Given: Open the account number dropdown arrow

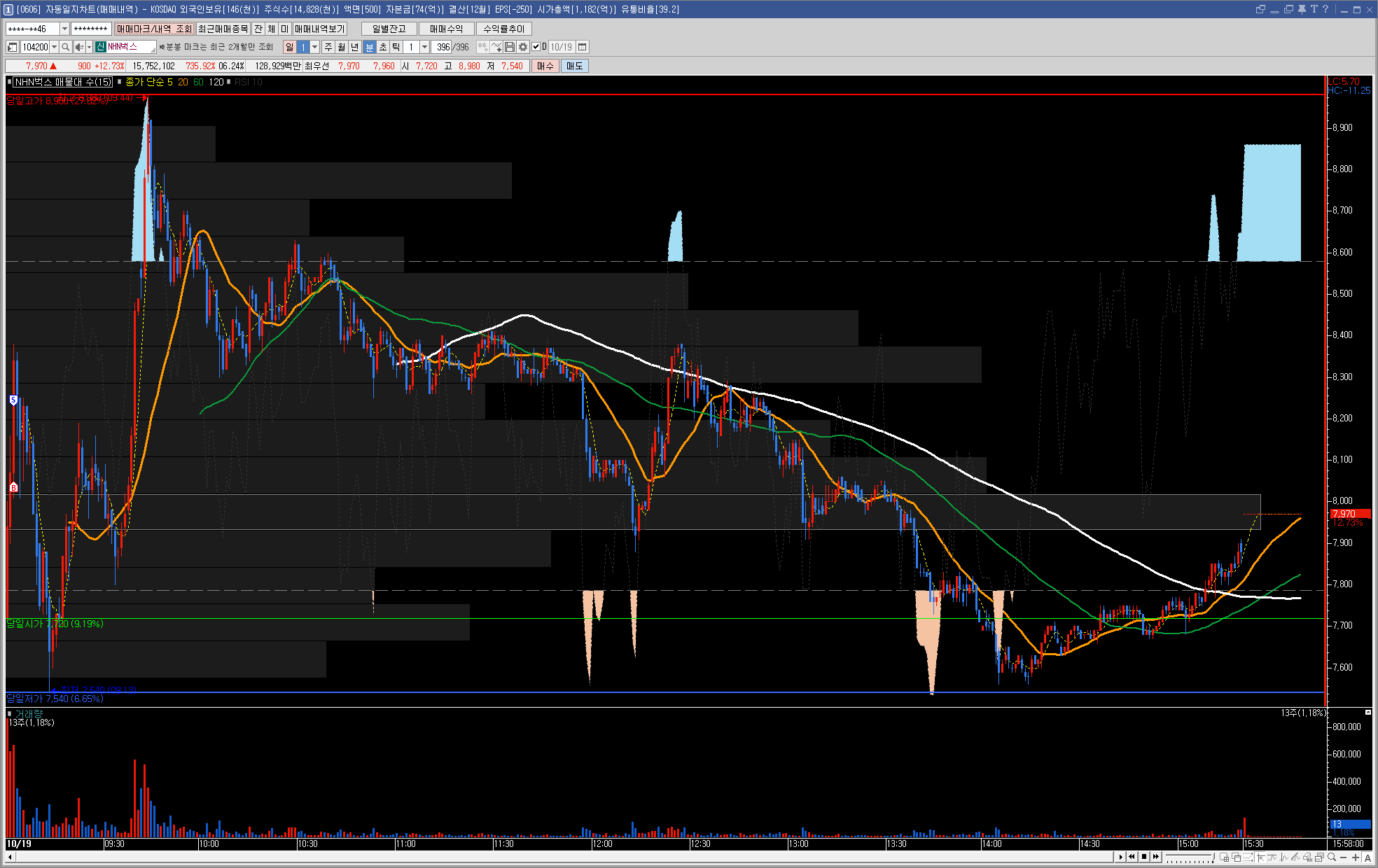Looking at the screenshot, I should pyautogui.click(x=64, y=29).
